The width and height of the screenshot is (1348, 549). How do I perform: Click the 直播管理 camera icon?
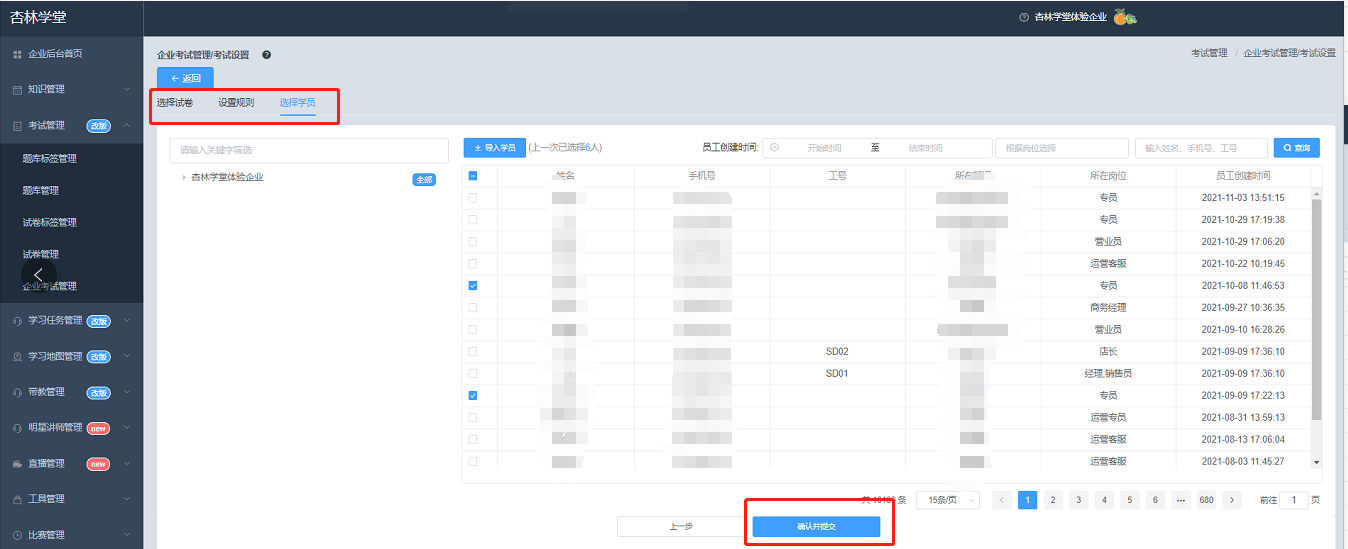point(17,464)
